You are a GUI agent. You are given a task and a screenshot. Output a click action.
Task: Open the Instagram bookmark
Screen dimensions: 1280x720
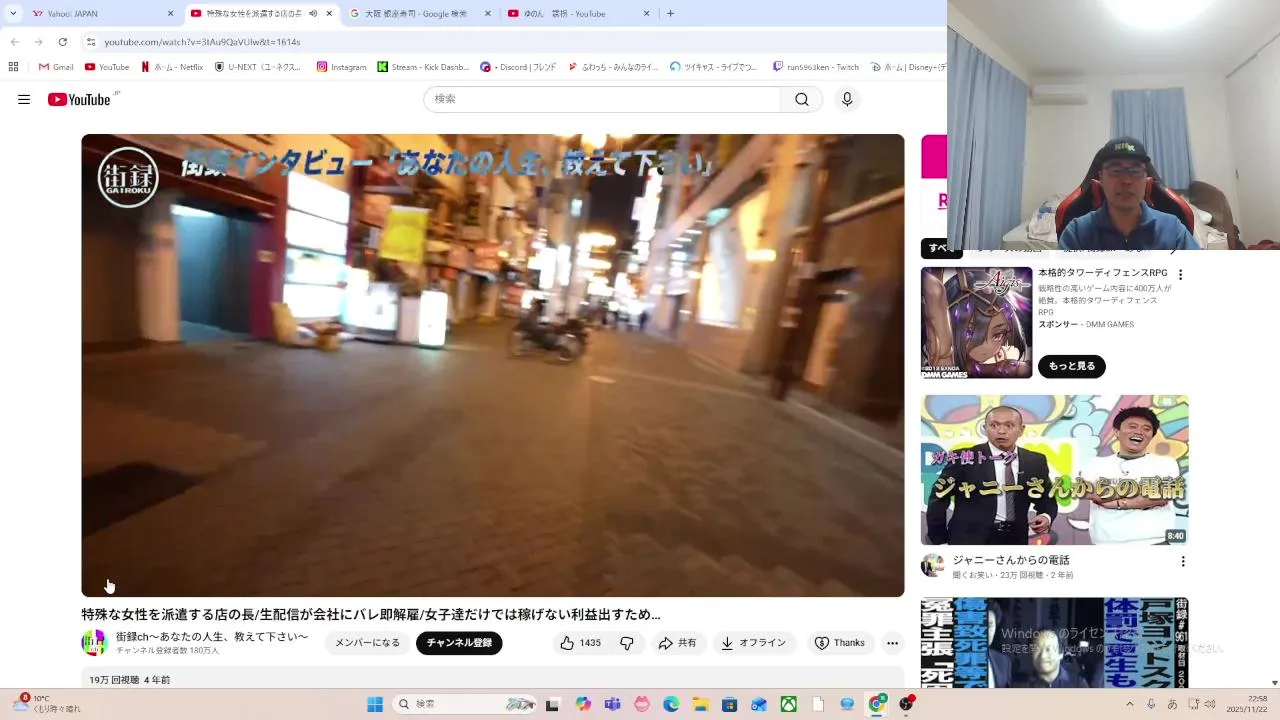341,67
